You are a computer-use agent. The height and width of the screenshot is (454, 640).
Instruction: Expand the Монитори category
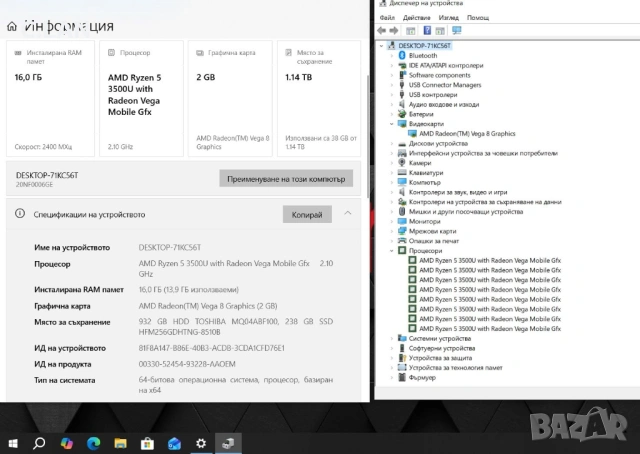click(x=391, y=221)
